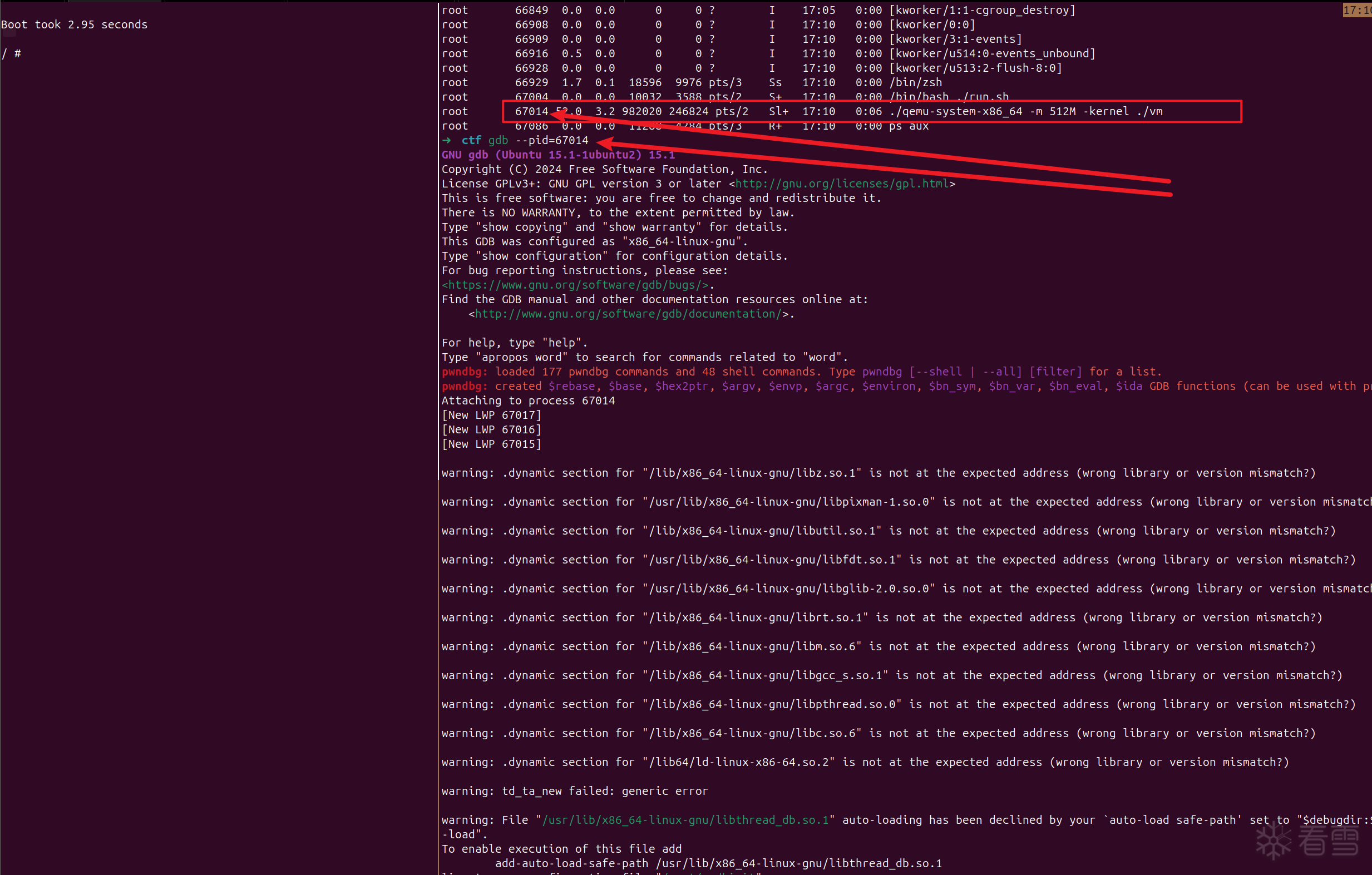
Task: Click the left pane shell prompt '/ #'
Action: (x=11, y=53)
